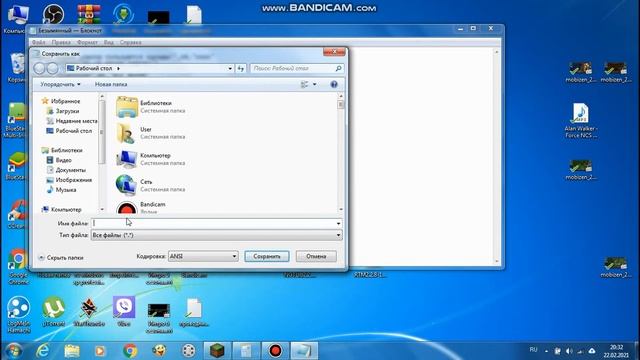The image size is (640, 360).
Task: Open the dialog help question-mark icon
Action: [334, 84]
